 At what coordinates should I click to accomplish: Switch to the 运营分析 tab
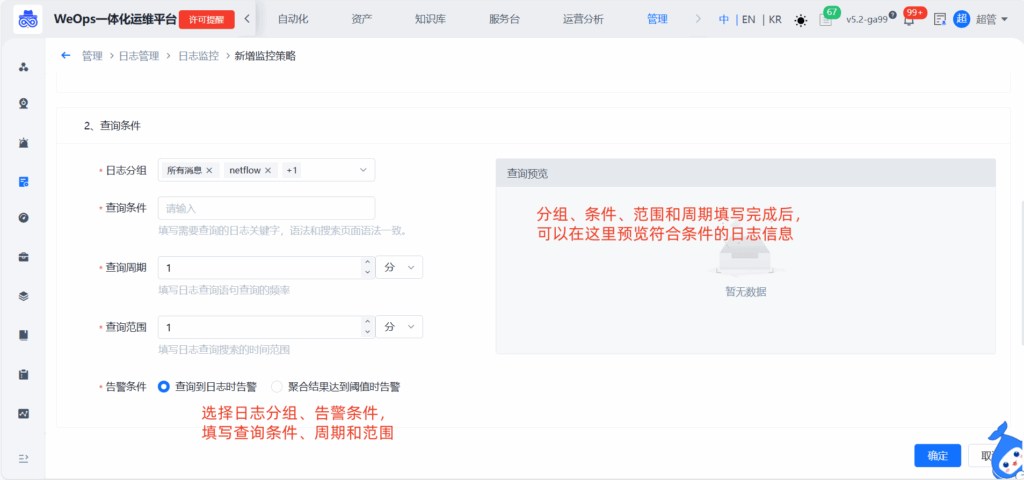pyautogui.click(x=583, y=19)
